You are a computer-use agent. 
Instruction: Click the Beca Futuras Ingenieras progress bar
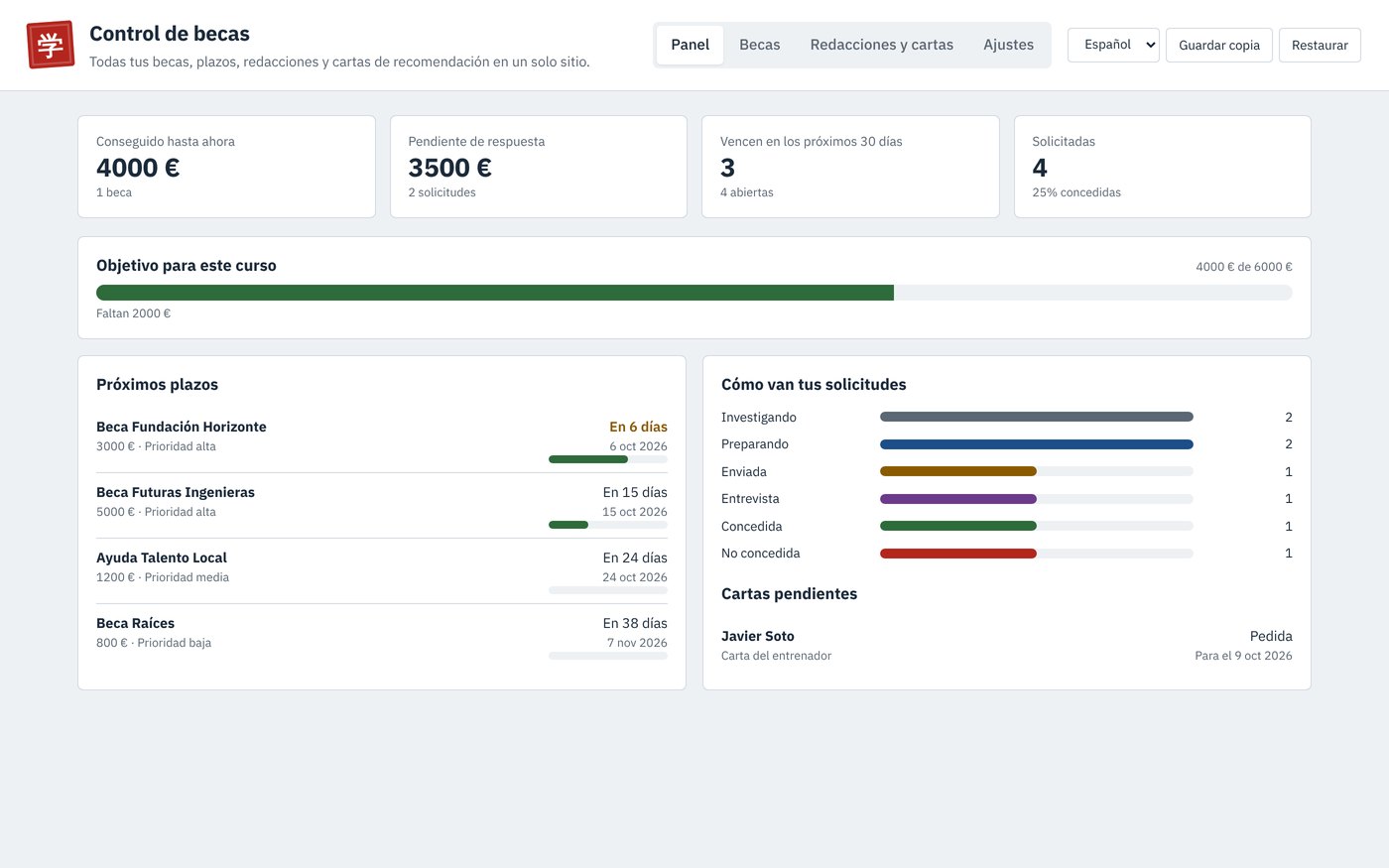[x=607, y=525]
